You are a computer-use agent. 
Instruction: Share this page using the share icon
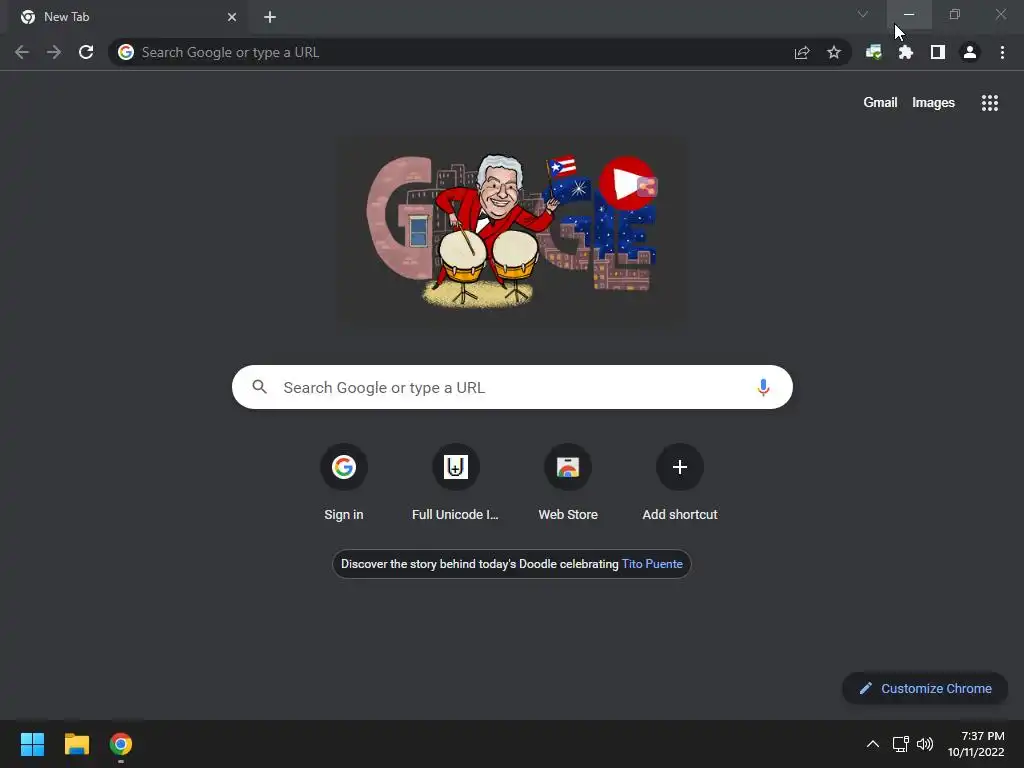(802, 52)
